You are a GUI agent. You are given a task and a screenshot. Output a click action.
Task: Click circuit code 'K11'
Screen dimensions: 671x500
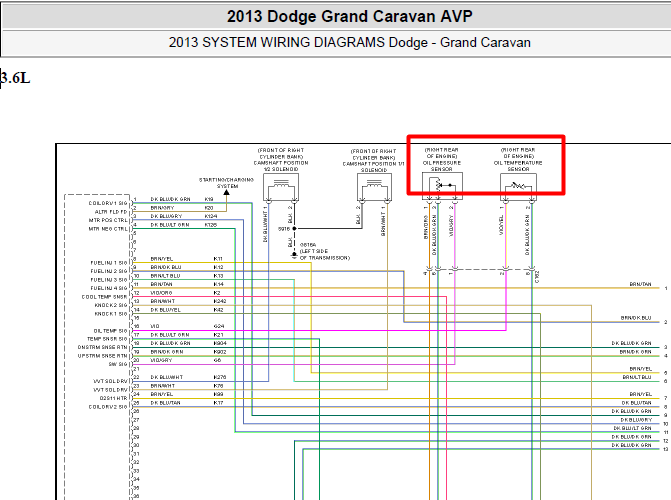[x=218, y=259]
